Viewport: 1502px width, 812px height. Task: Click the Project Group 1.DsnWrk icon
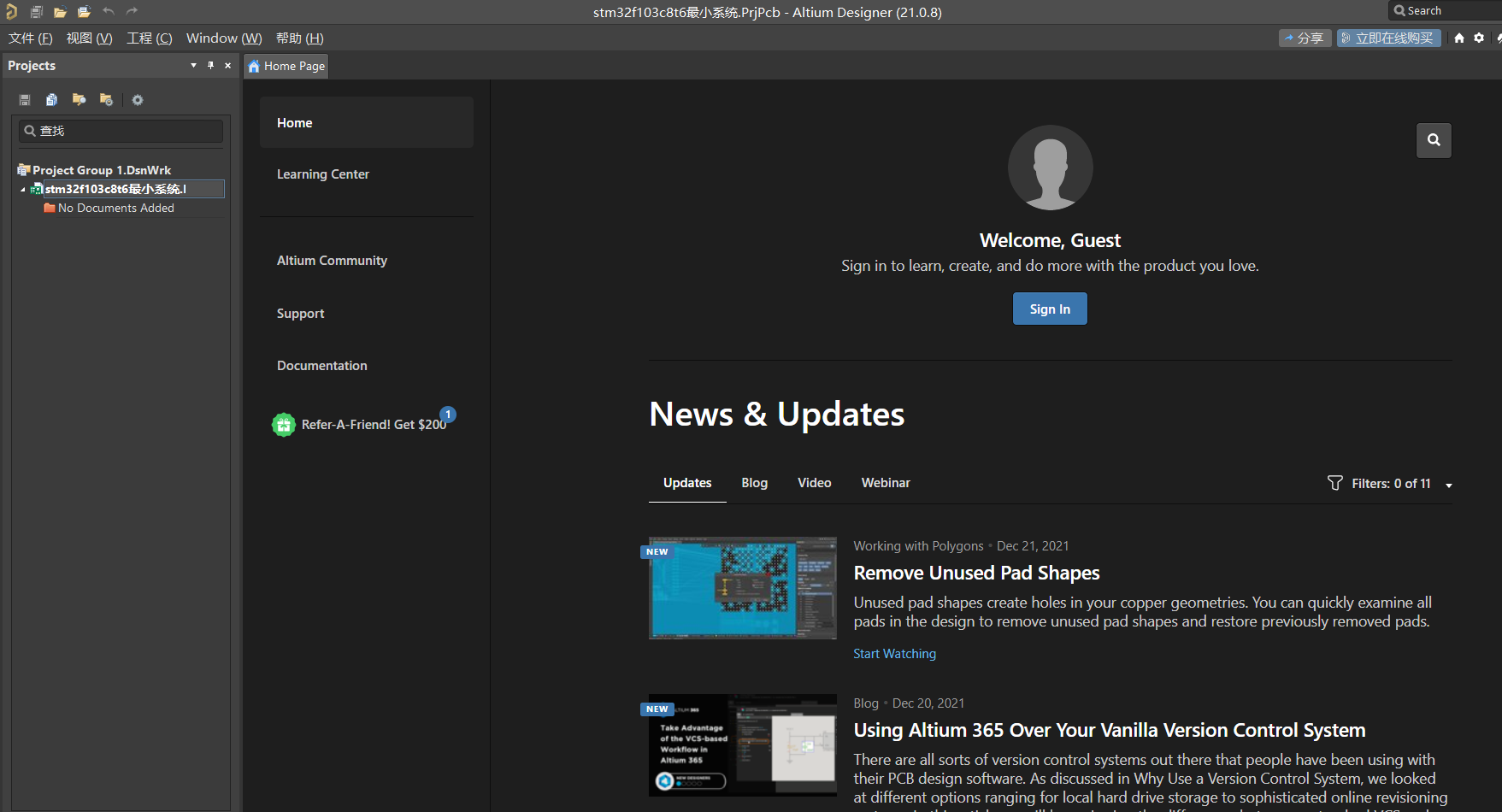(24, 170)
